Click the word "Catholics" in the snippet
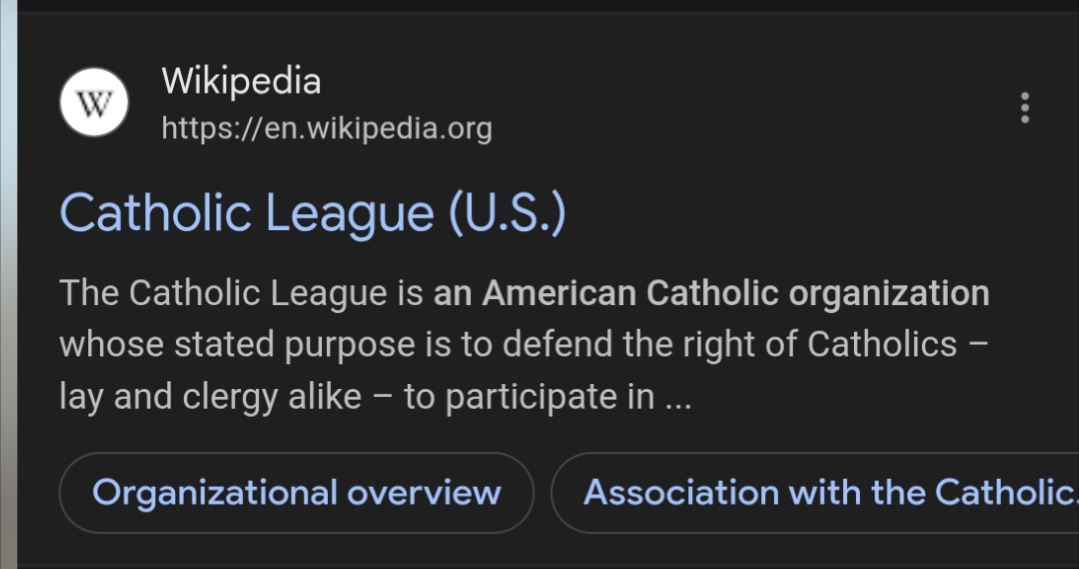The image size is (1079, 569). point(882,345)
